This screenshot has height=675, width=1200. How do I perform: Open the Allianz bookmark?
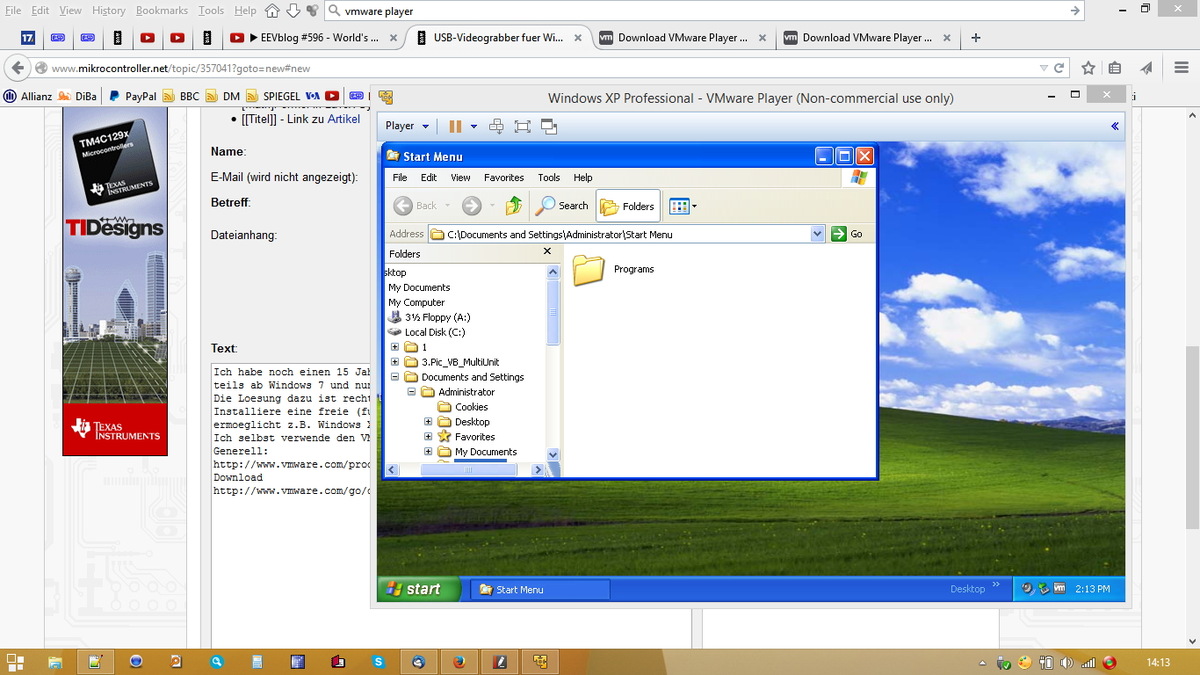coord(28,96)
